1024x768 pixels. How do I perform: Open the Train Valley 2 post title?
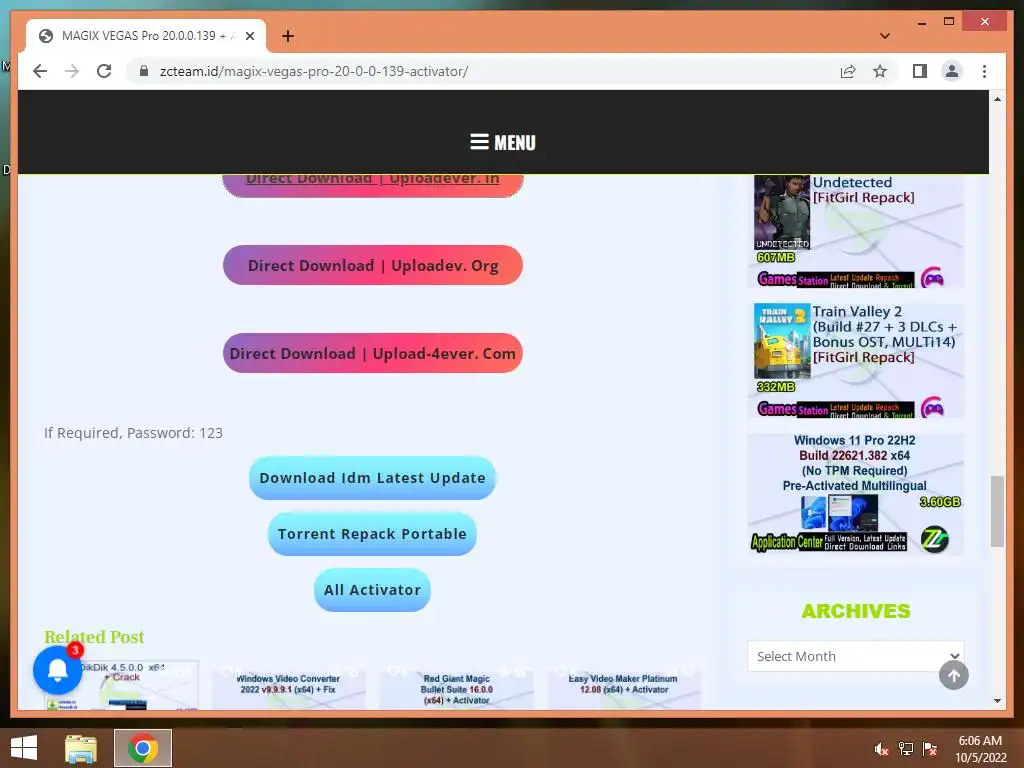[x=884, y=334]
